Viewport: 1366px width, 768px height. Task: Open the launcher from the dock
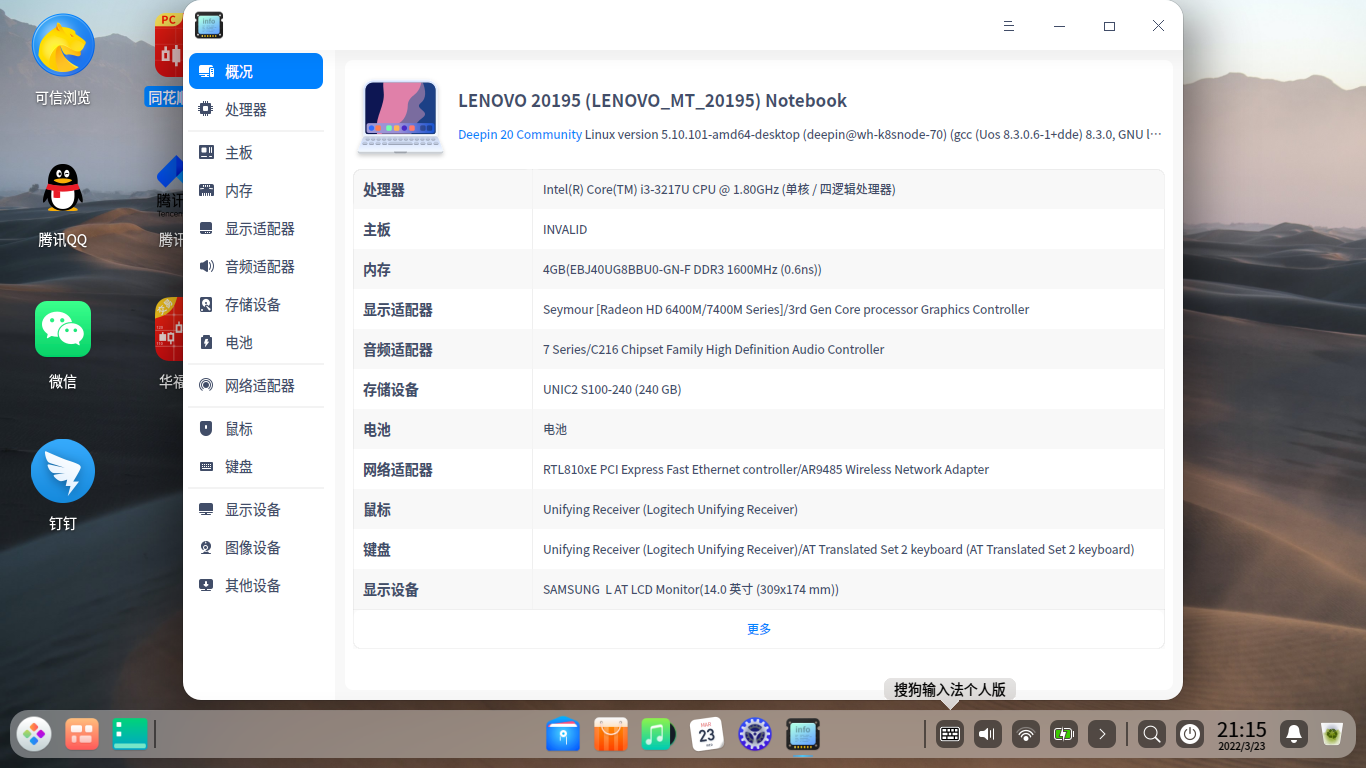pos(35,734)
